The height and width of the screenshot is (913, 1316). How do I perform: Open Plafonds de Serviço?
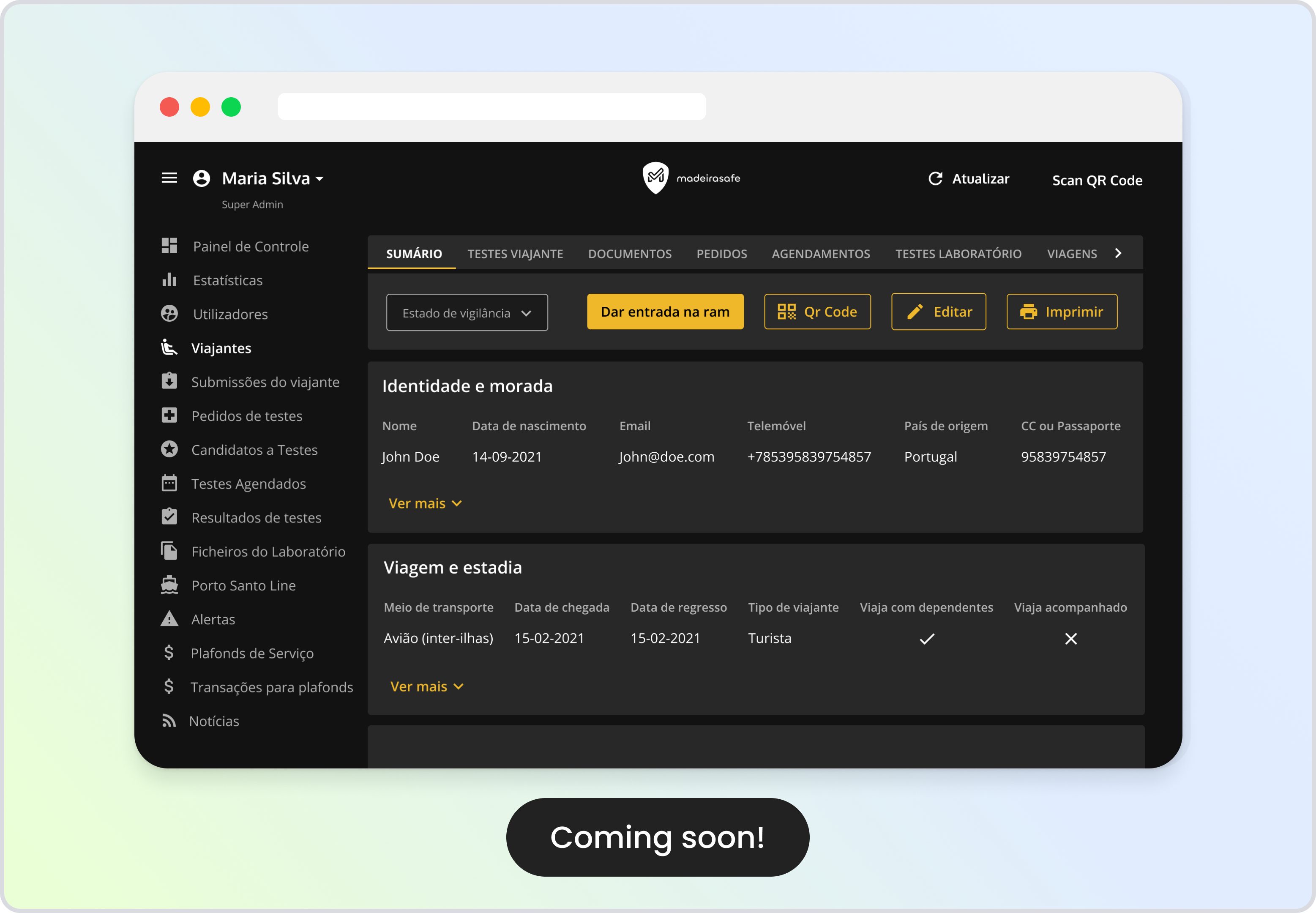coord(252,653)
